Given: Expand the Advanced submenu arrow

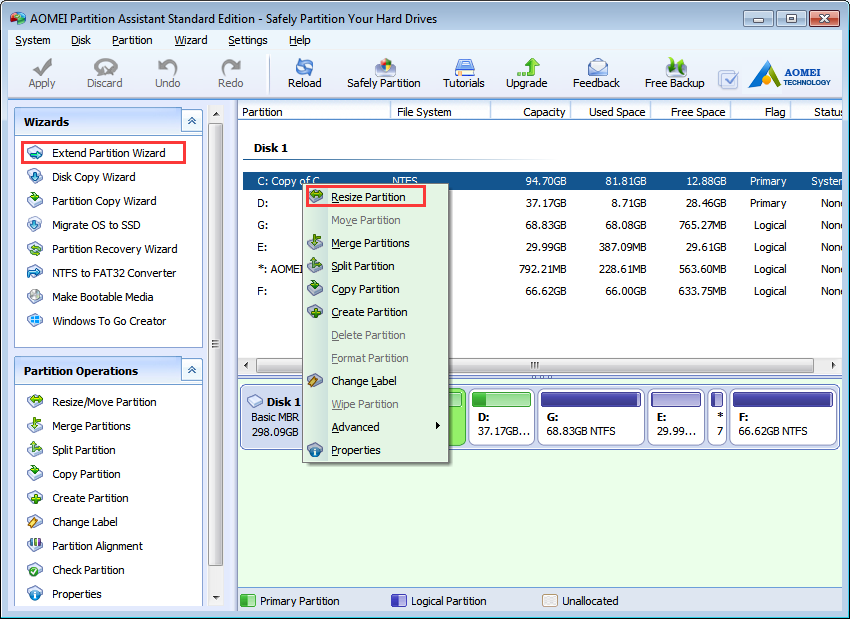Looking at the screenshot, I should (x=437, y=426).
